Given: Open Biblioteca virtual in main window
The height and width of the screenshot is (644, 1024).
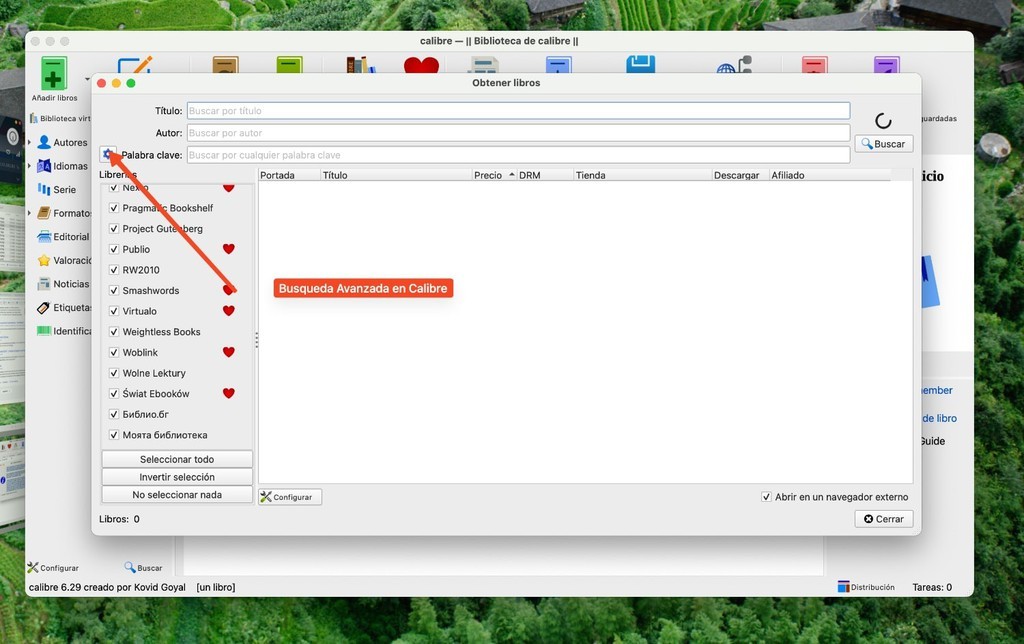Looking at the screenshot, I should tap(60, 118).
